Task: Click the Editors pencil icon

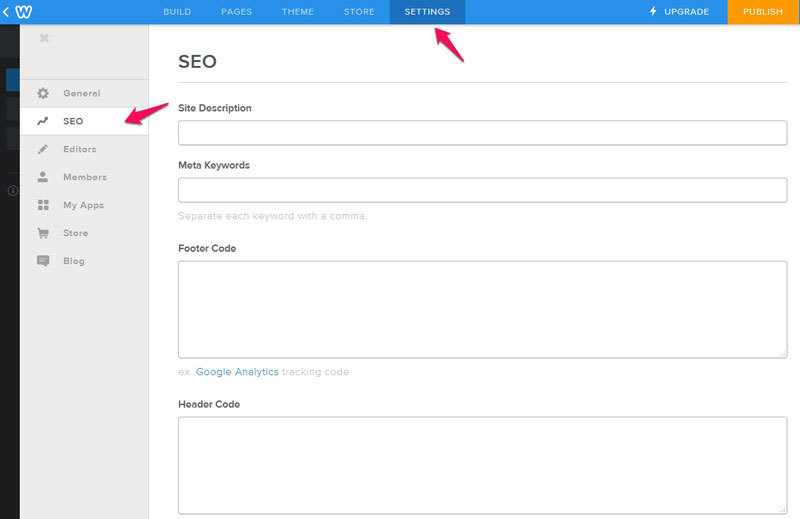Action: pyautogui.click(x=43, y=149)
